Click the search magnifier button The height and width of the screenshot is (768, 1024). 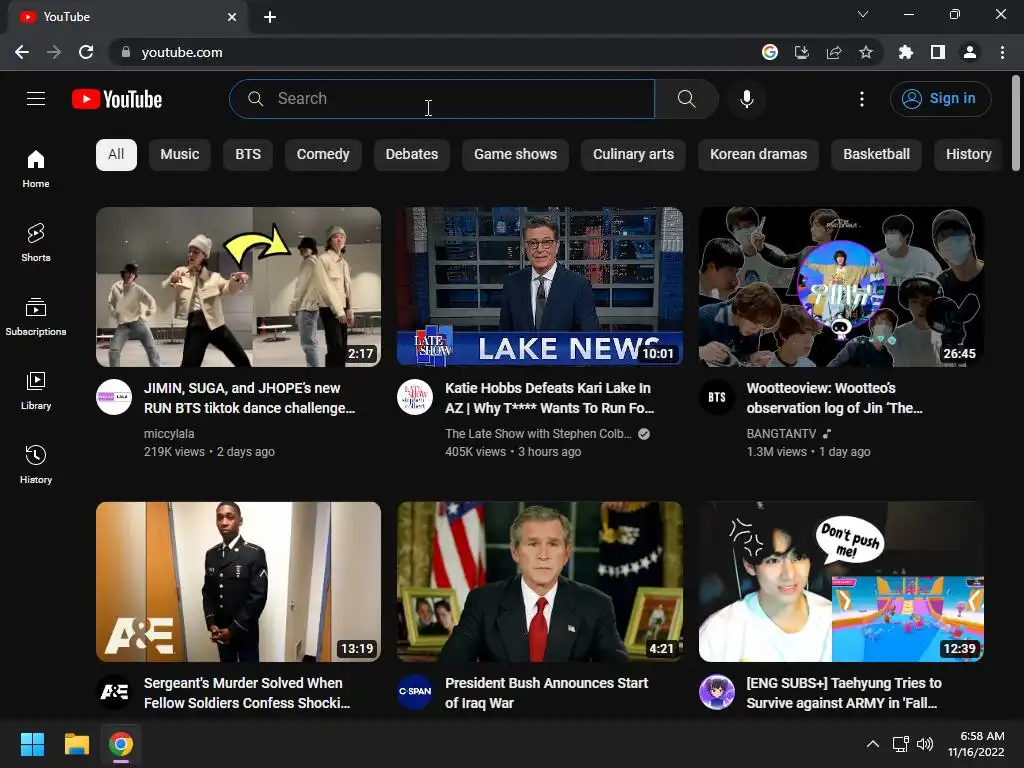pos(686,99)
